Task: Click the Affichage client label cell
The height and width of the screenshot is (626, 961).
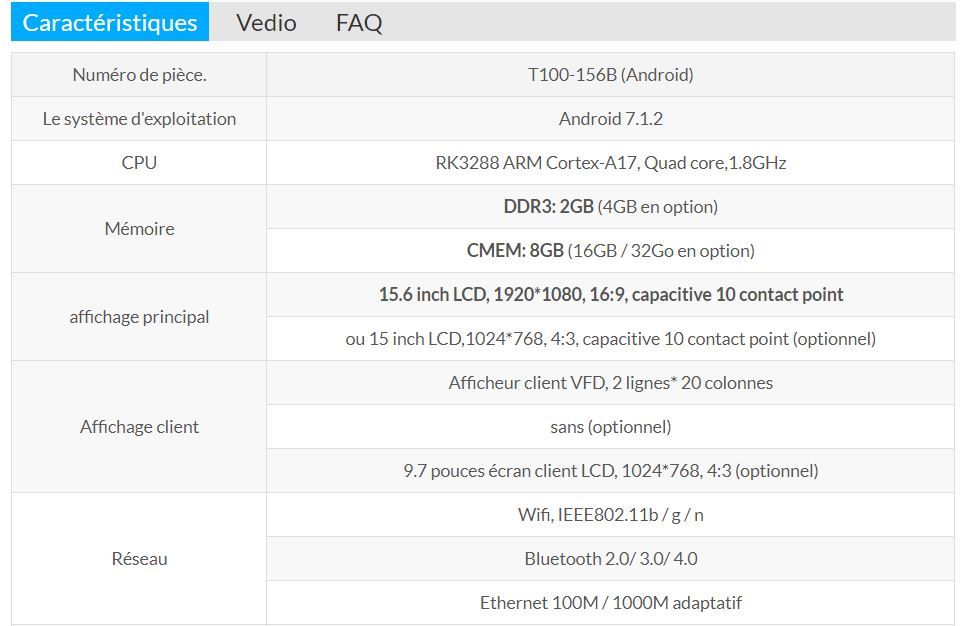Action: tap(139, 427)
